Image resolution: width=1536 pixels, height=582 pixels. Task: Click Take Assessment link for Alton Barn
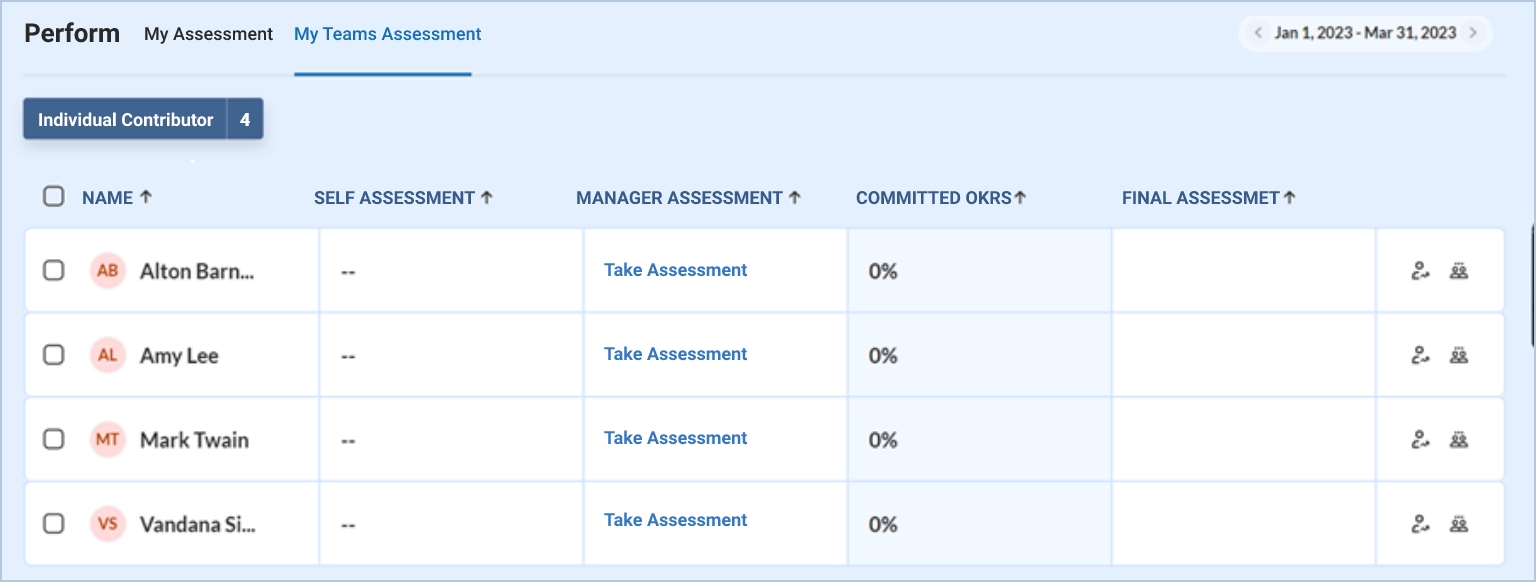pos(675,270)
